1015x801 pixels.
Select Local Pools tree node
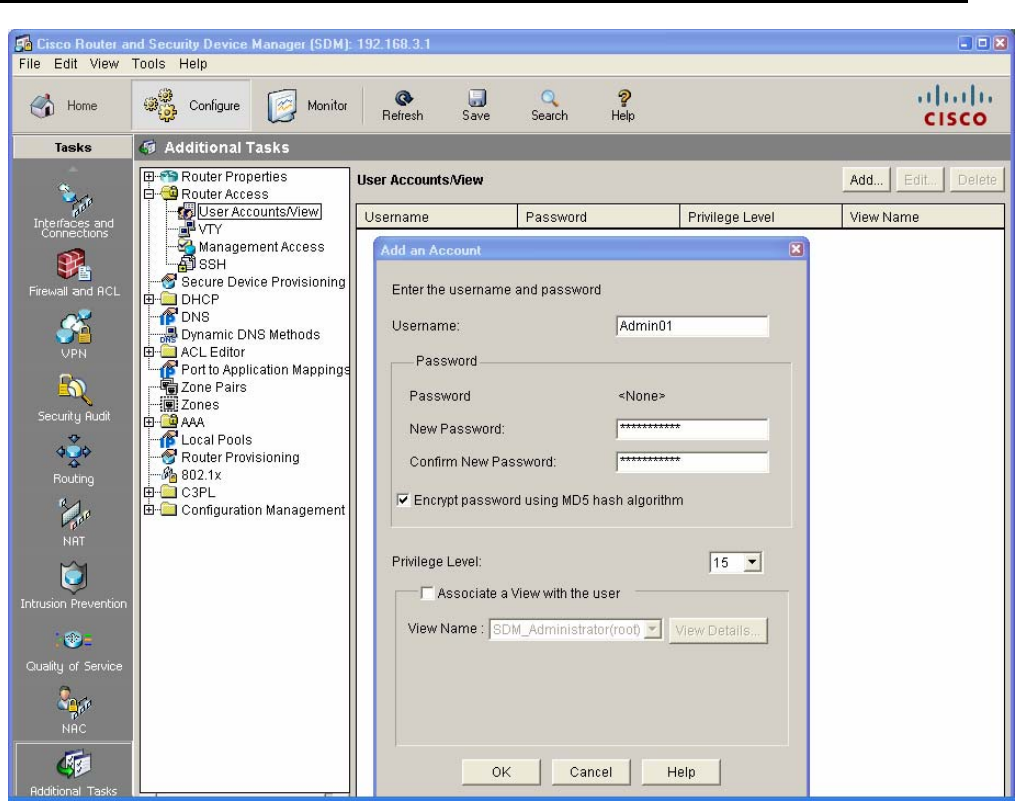pos(216,440)
